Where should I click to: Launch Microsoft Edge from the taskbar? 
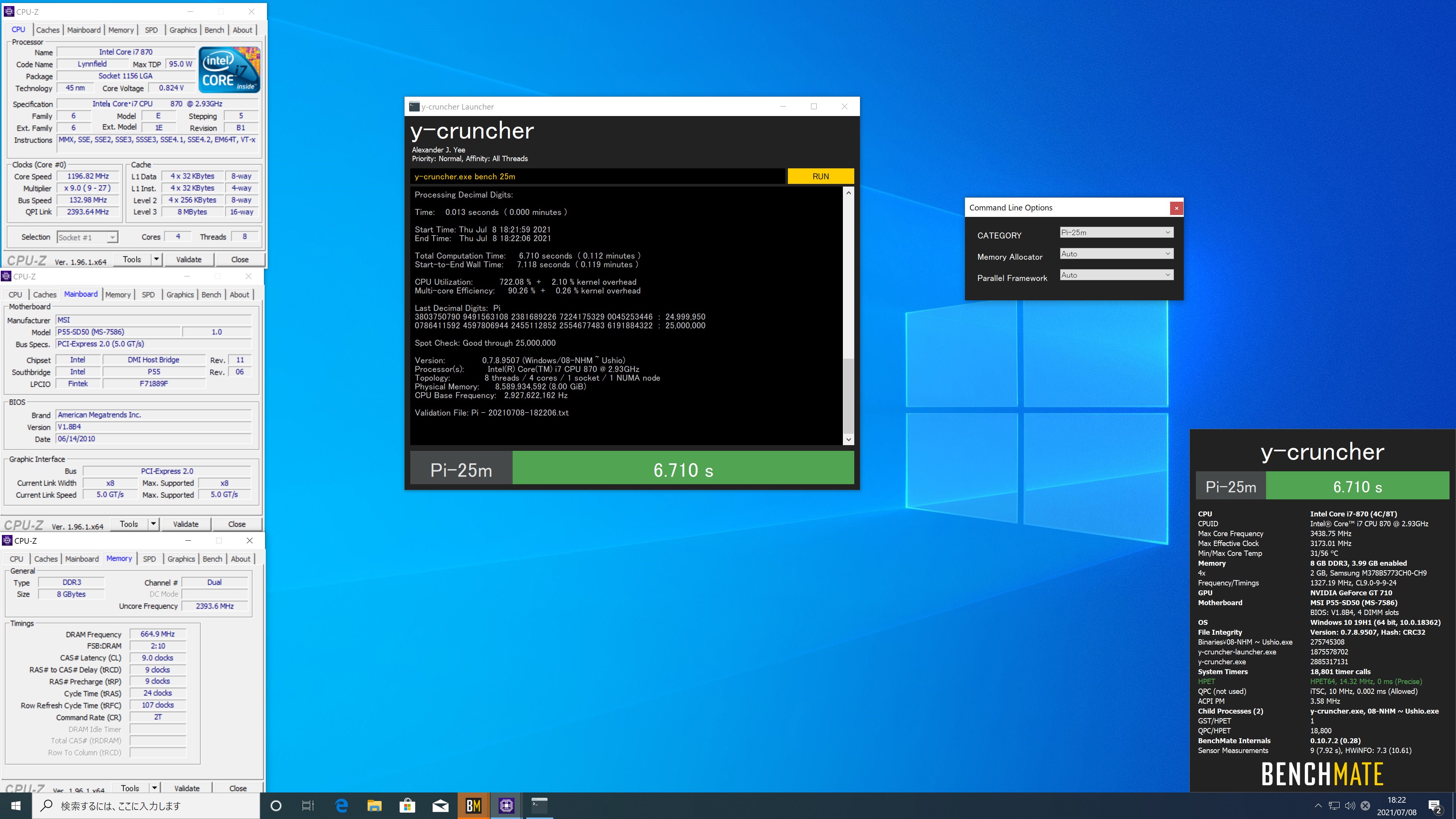pyautogui.click(x=341, y=805)
